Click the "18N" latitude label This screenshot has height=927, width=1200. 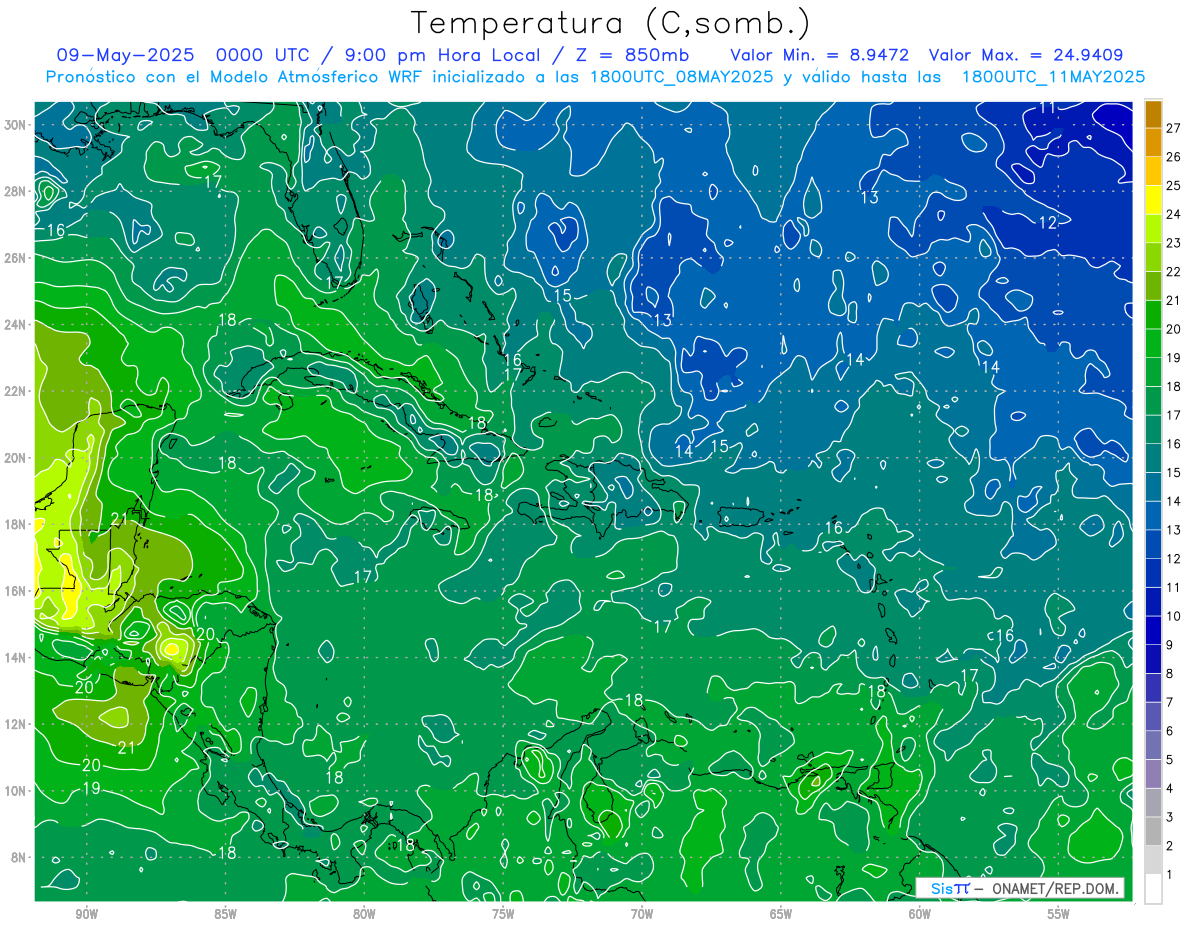coord(17,524)
